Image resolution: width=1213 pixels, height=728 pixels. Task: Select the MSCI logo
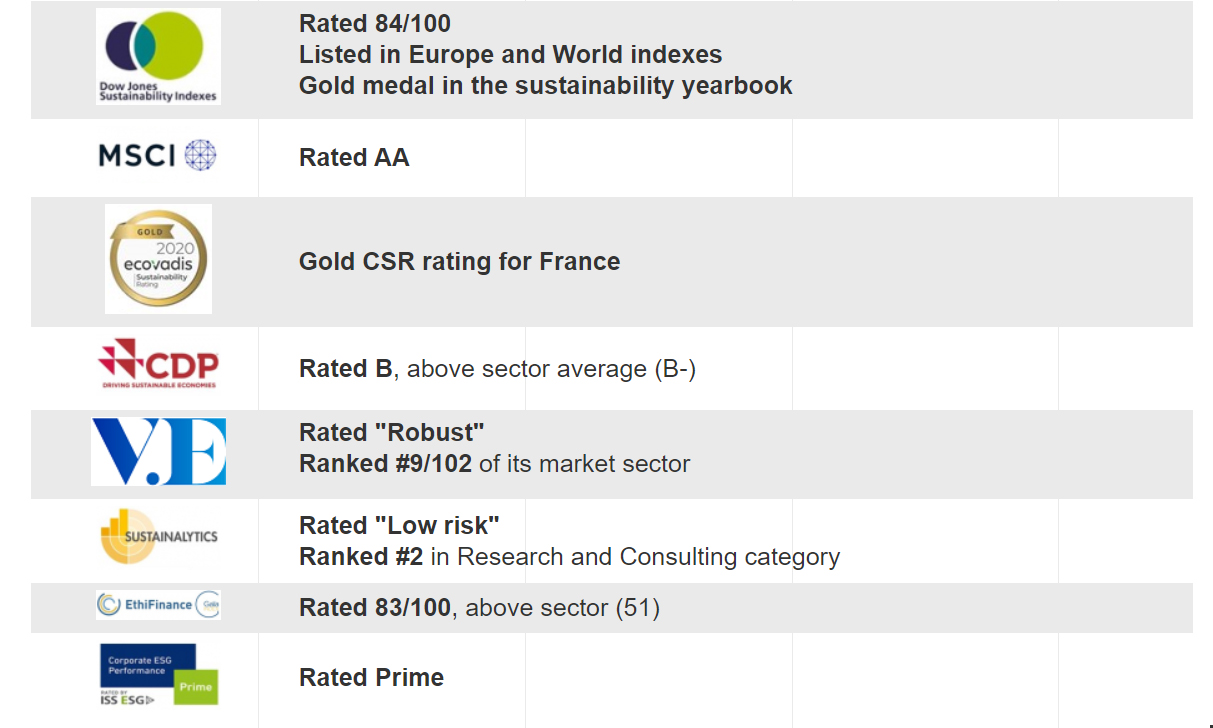click(158, 155)
